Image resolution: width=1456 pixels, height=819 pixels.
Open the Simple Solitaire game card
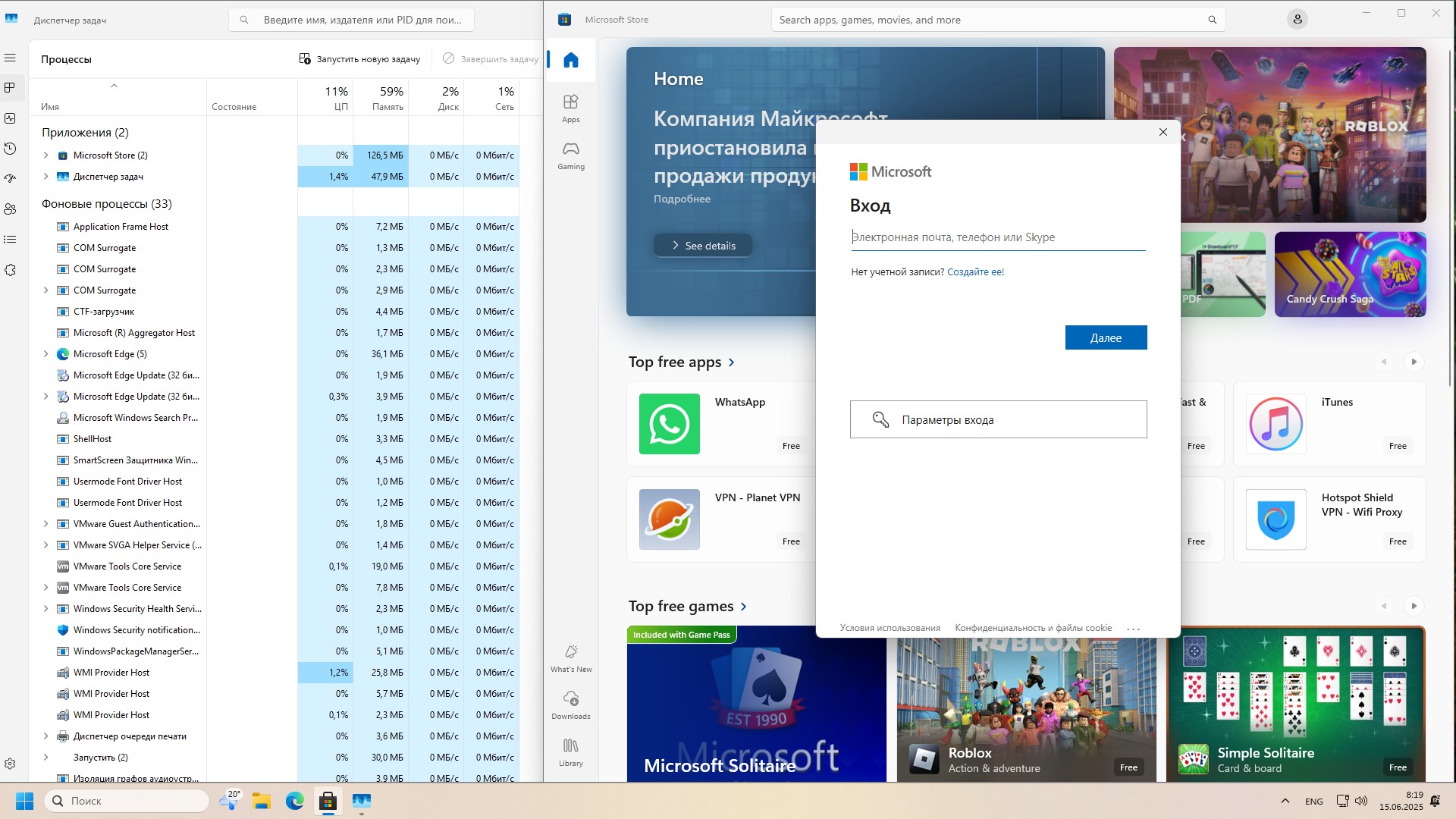[1296, 704]
